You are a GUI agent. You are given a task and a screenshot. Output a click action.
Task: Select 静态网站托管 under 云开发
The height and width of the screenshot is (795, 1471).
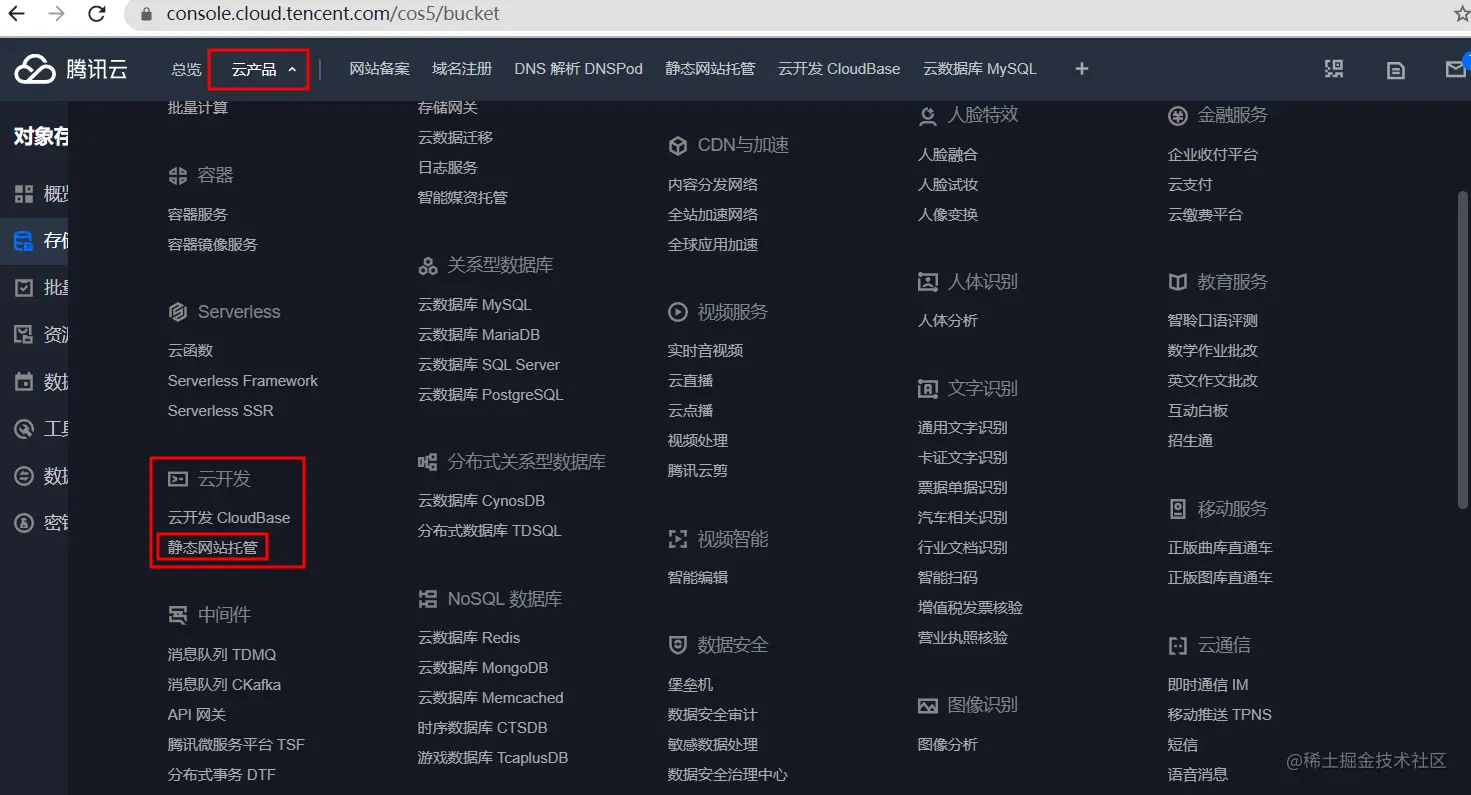(x=213, y=546)
